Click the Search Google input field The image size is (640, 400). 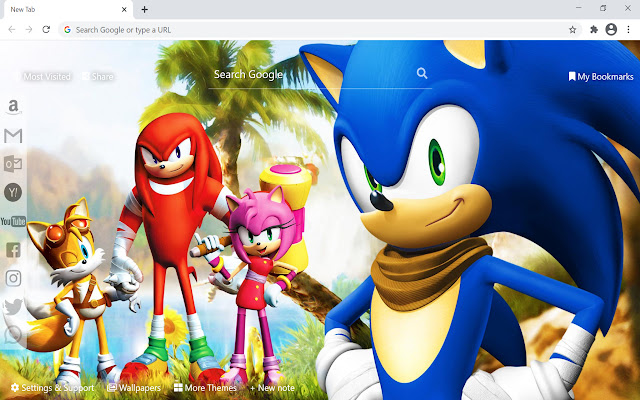[x=320, y=75]
